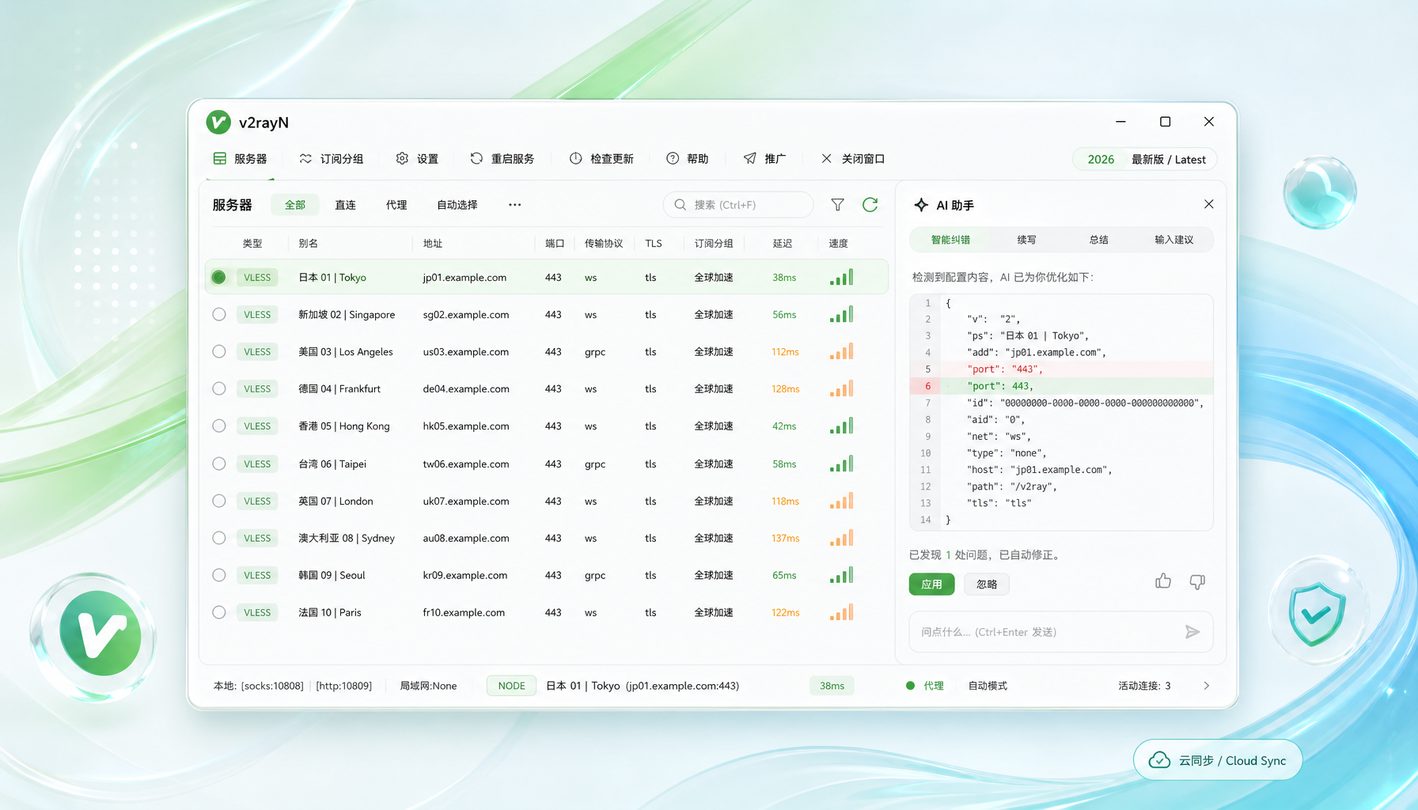
Task: Click the v2rayN logo icon in title bar
Action: click(218, 122)
